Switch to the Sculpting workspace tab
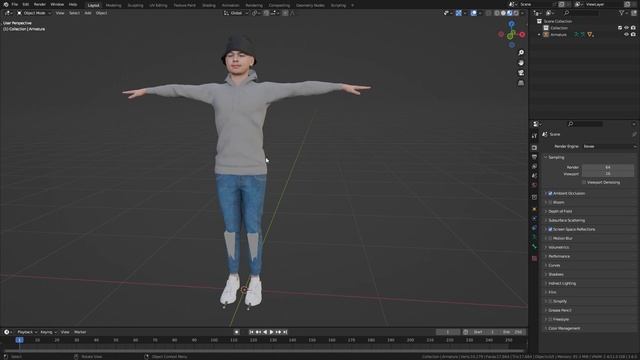640x360 pixels. [x=135, y=5]
